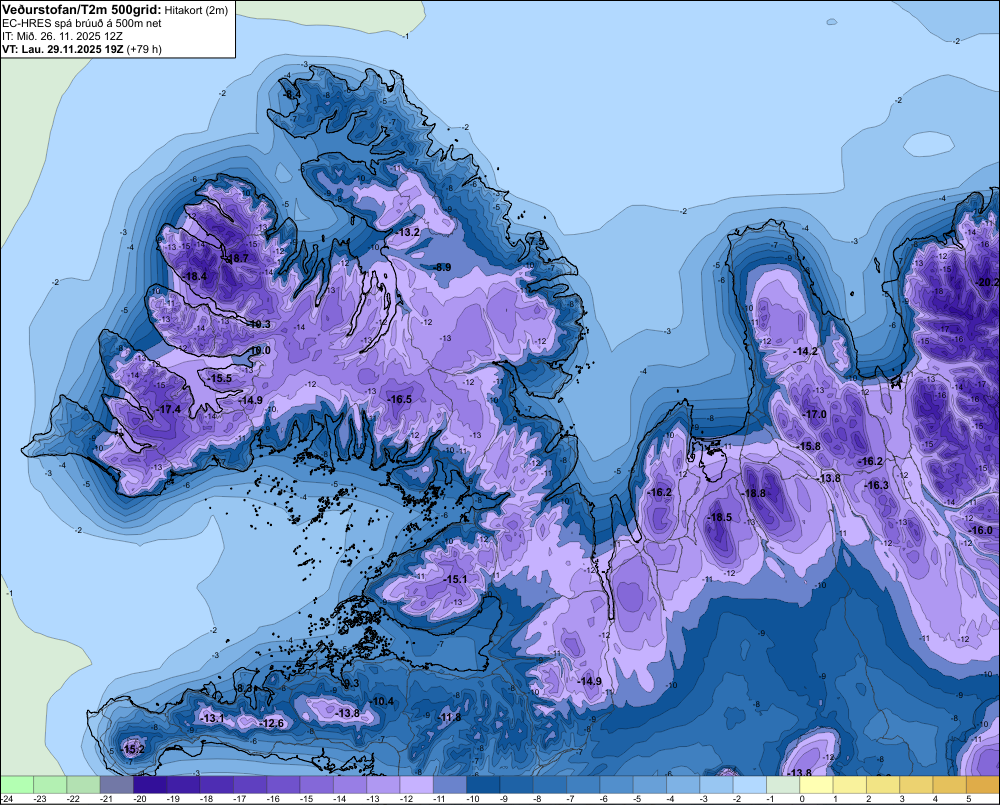Image resolution: width=1000 pixels, height=805 pixels.
Task: Pick the pale yellow legend swatch labeled 0
Action: click(816, 784)
